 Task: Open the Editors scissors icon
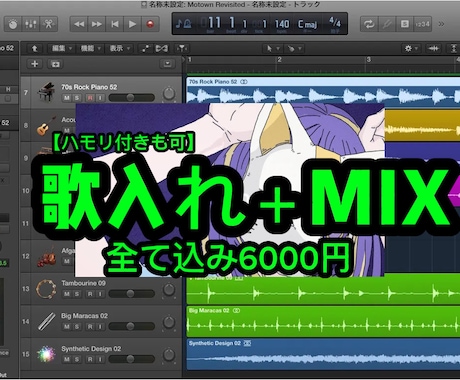pos(49,24)
